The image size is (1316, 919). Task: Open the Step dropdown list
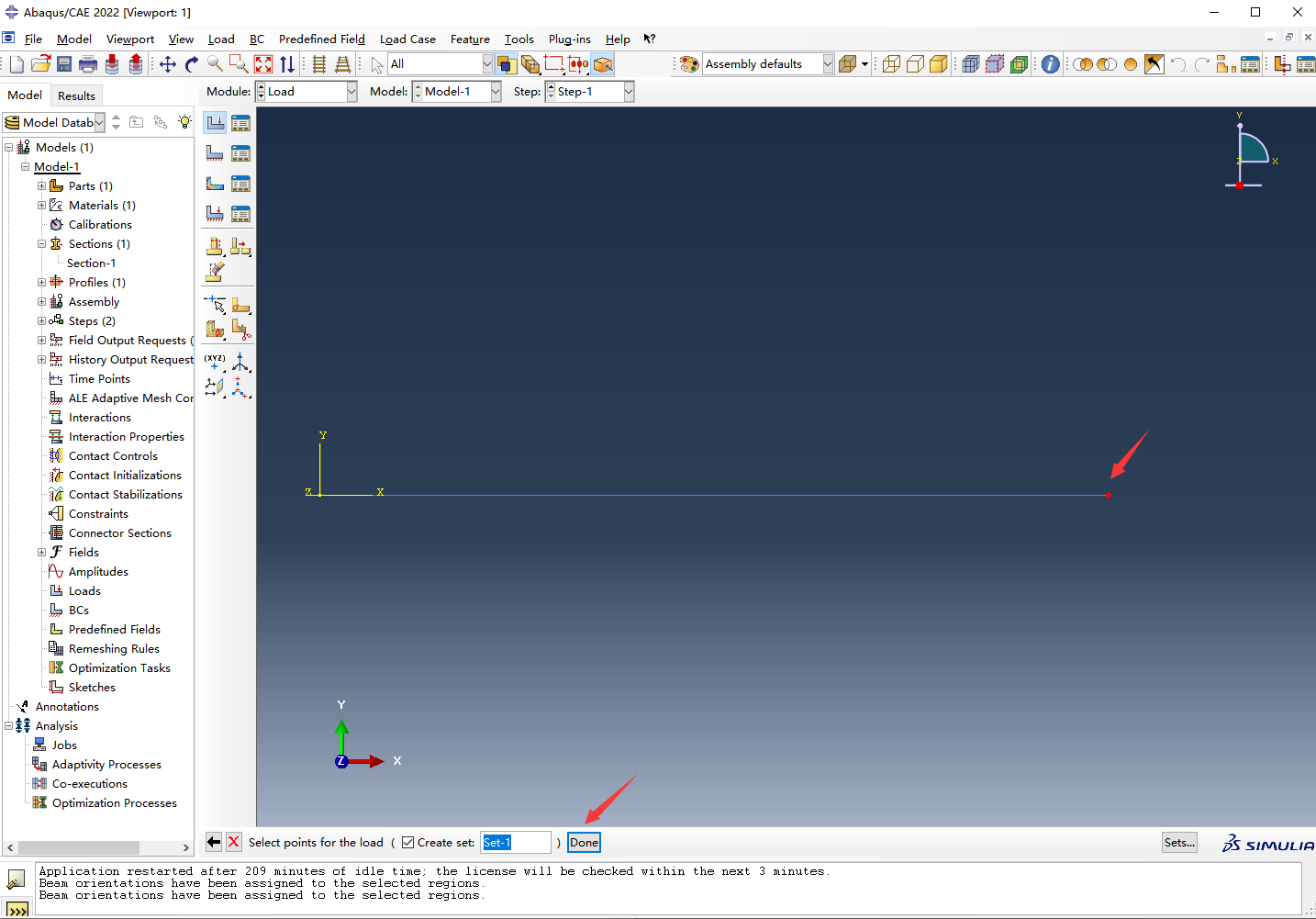629,92
